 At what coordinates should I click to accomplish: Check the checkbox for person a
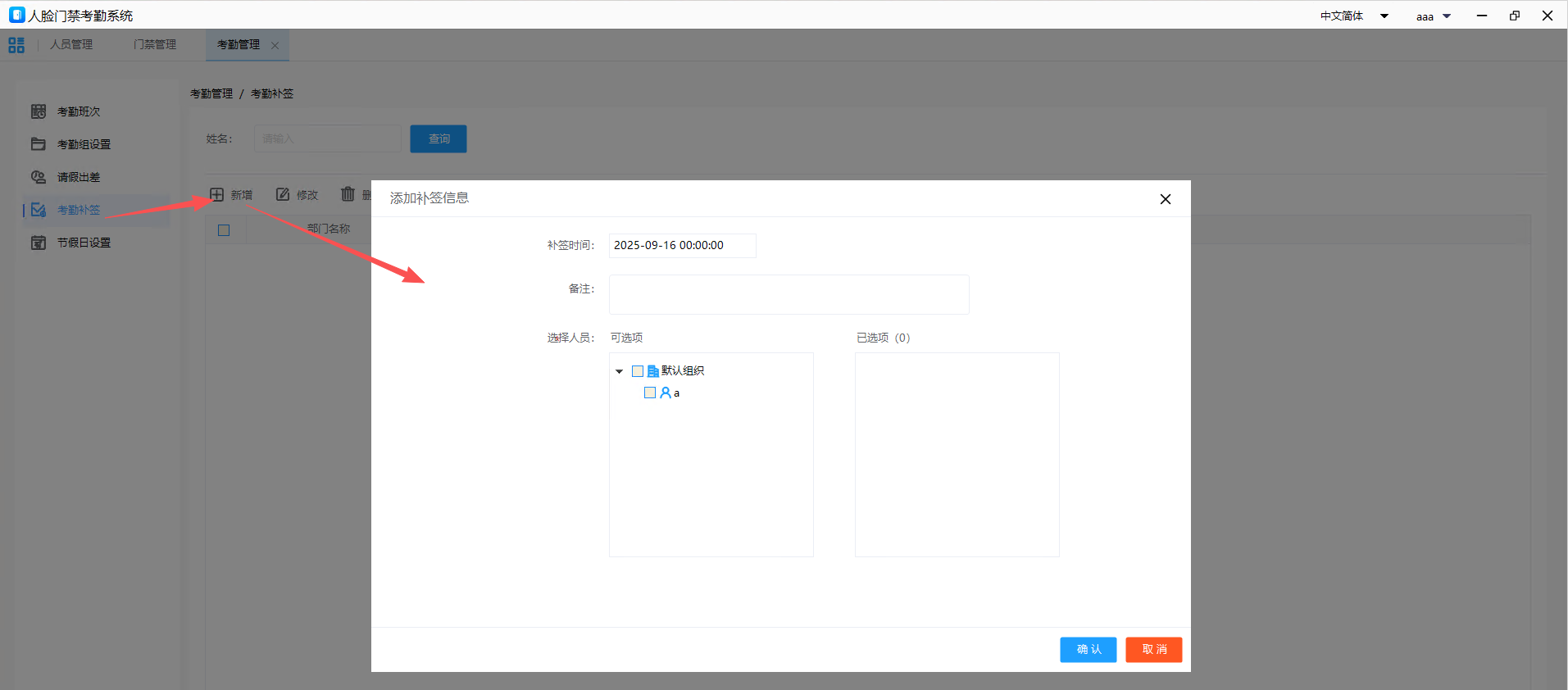point(650,393)
